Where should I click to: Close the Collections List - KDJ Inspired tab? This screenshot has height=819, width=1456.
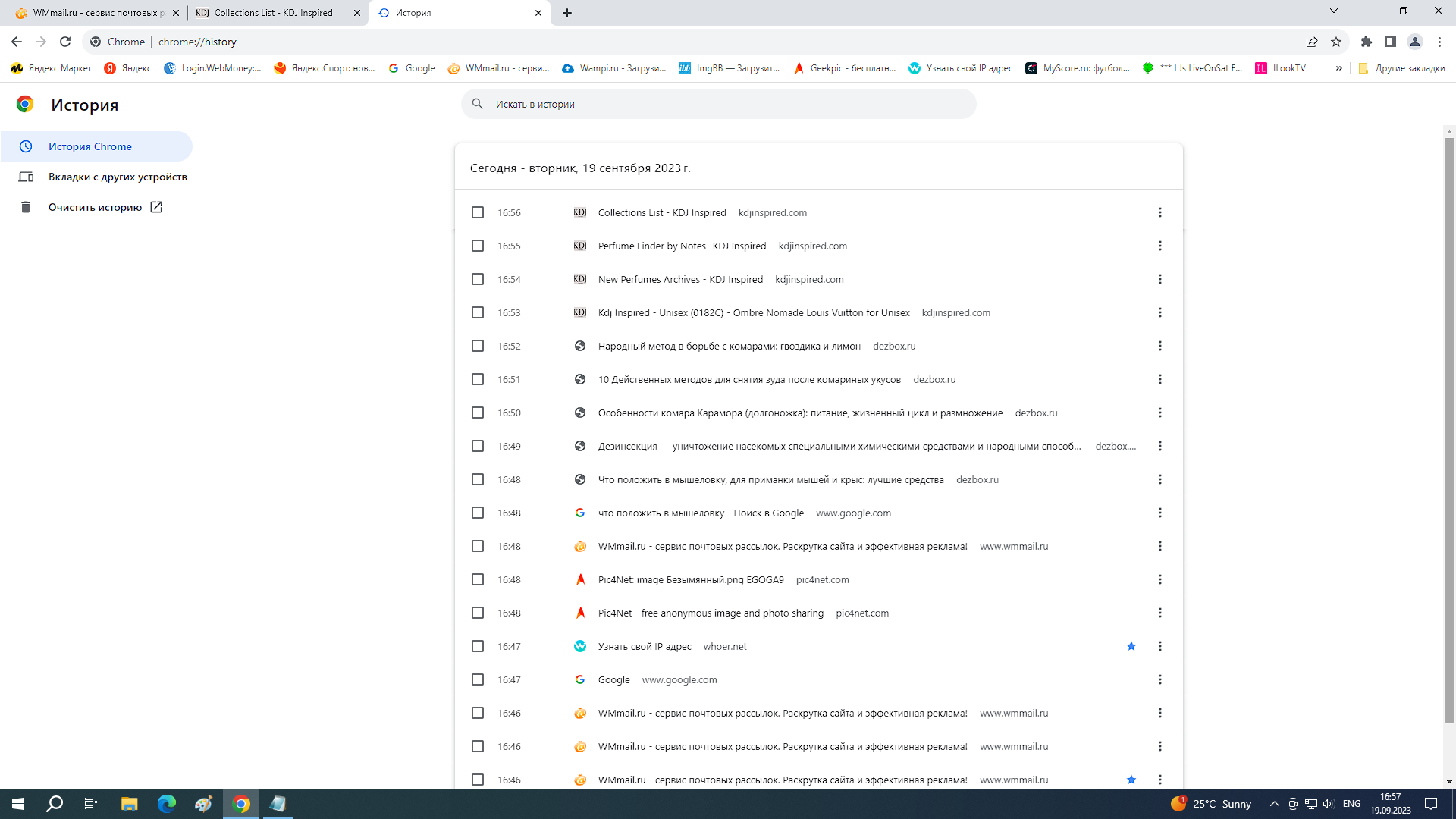click(x=357, y=13)
